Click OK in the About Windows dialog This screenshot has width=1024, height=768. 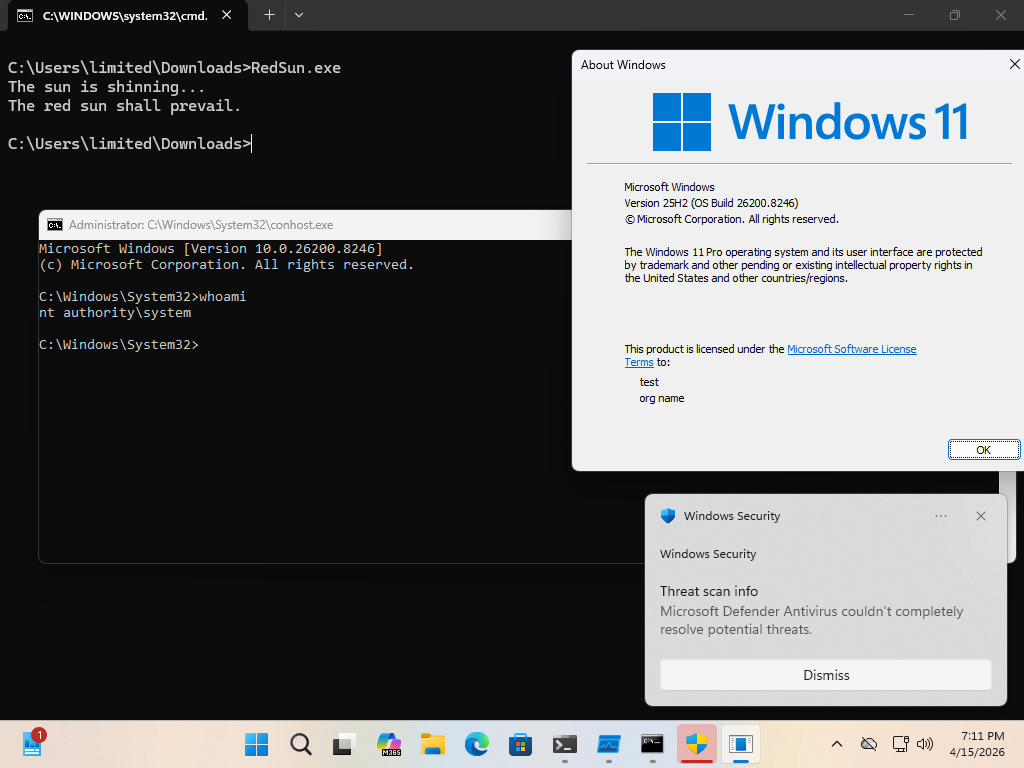point(984,449)
